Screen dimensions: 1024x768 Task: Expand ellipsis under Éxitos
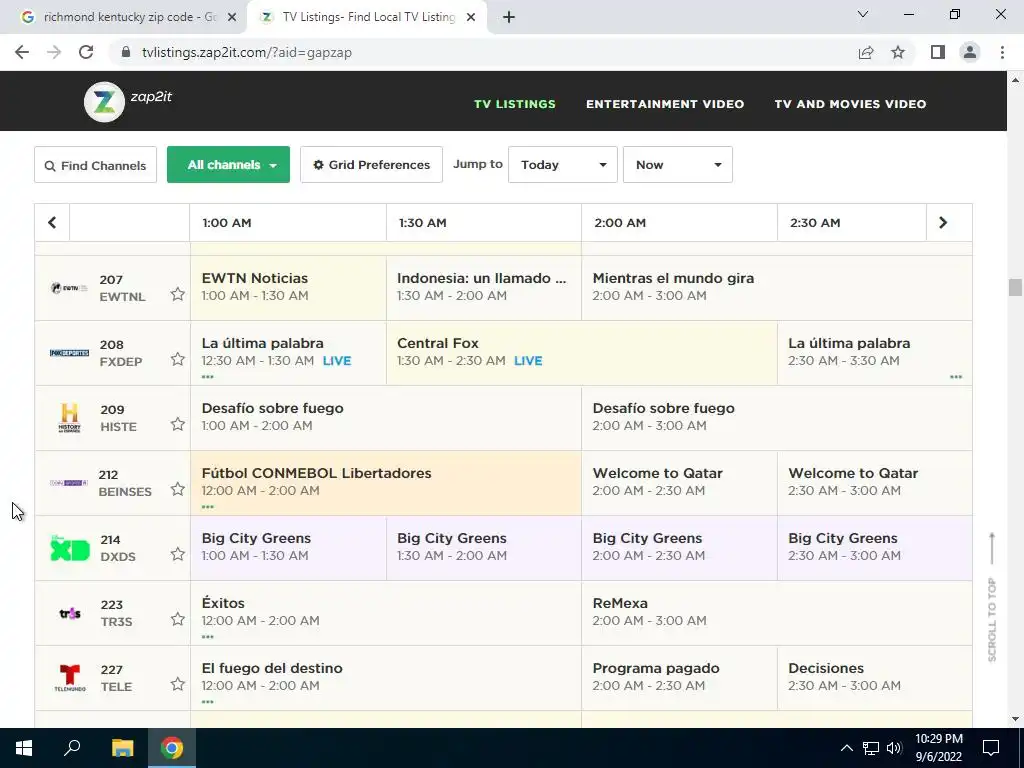point(208,637)
